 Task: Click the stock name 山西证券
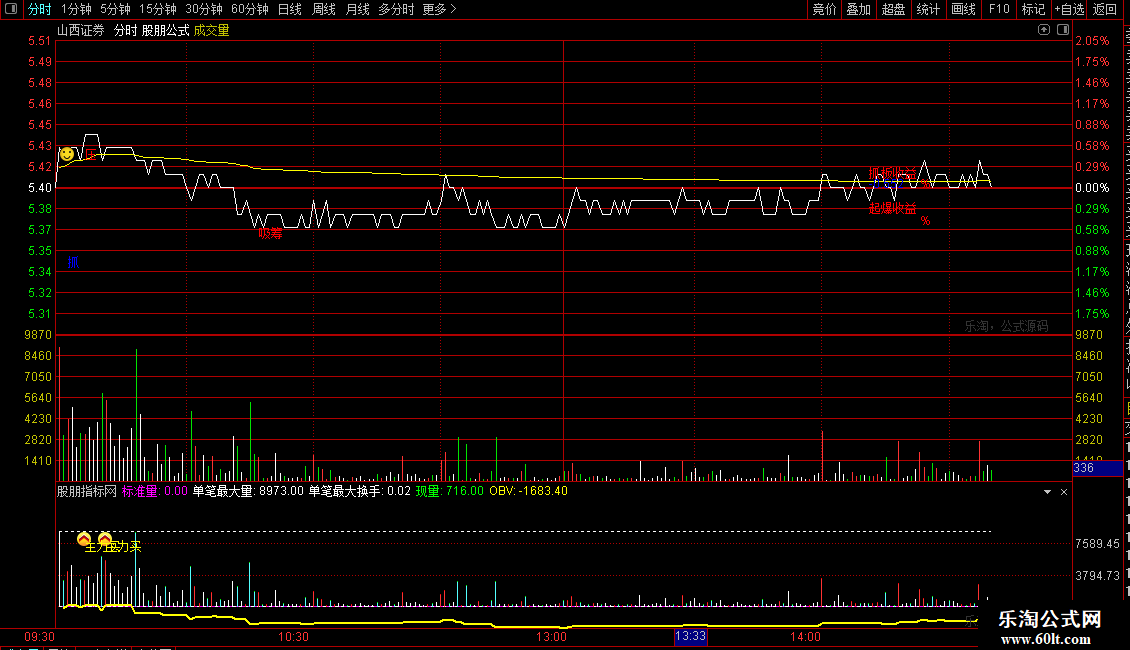(x=81, y=30)
